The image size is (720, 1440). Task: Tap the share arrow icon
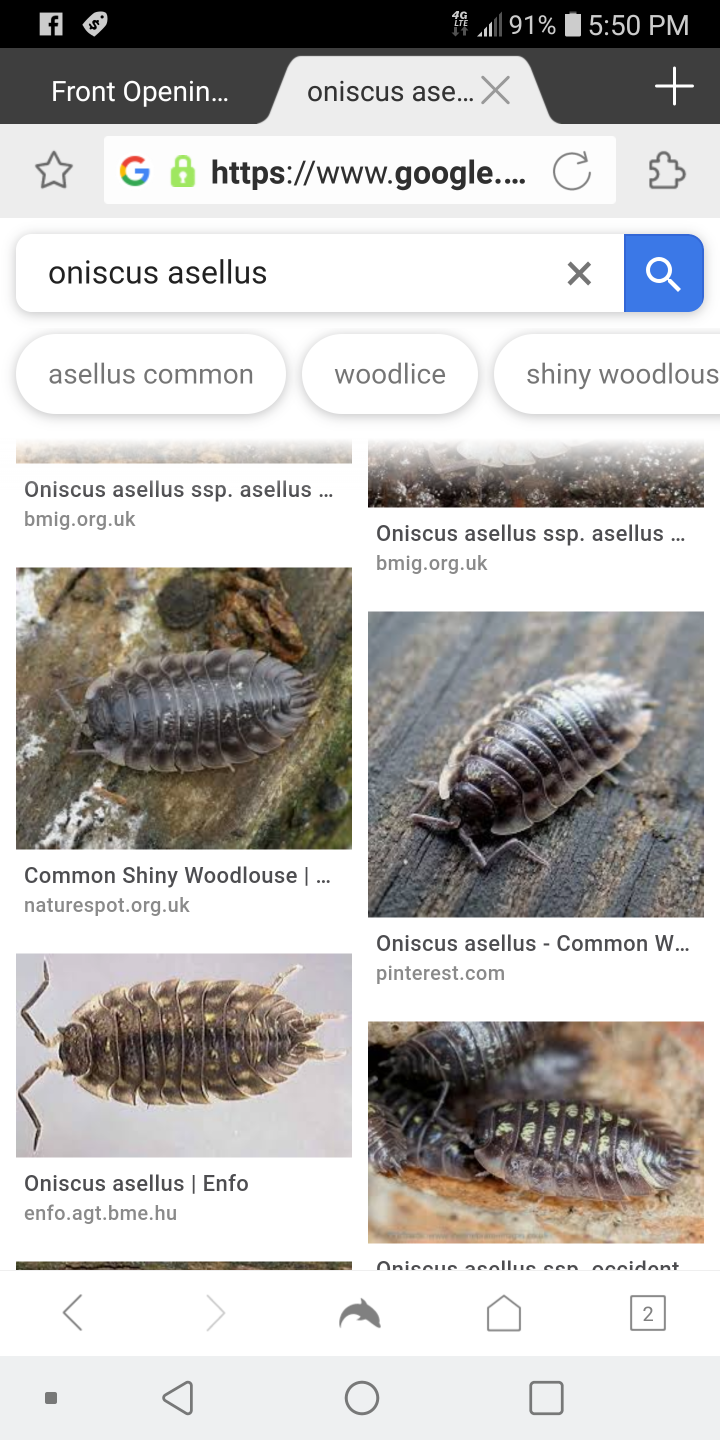coord(360,1312)
